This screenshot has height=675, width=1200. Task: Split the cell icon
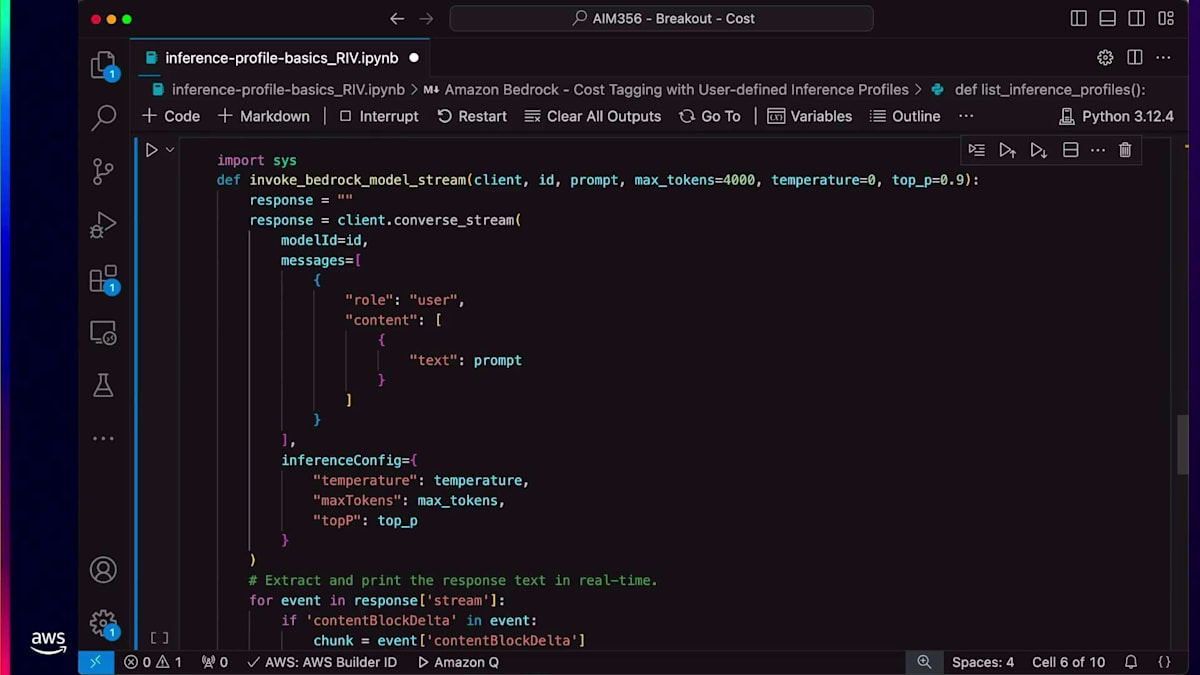pyautogui.click(x=1070, y=150)
